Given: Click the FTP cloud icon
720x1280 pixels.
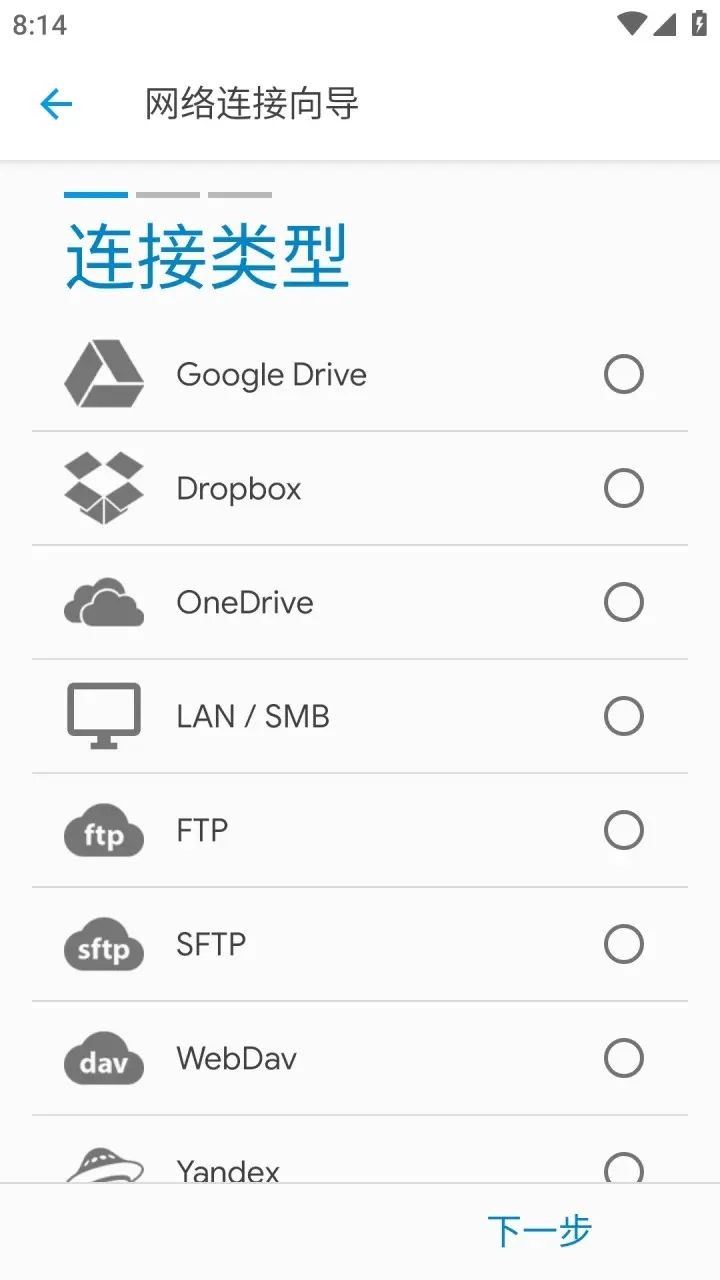Looking at the screenshot, I should click(104, 831).
